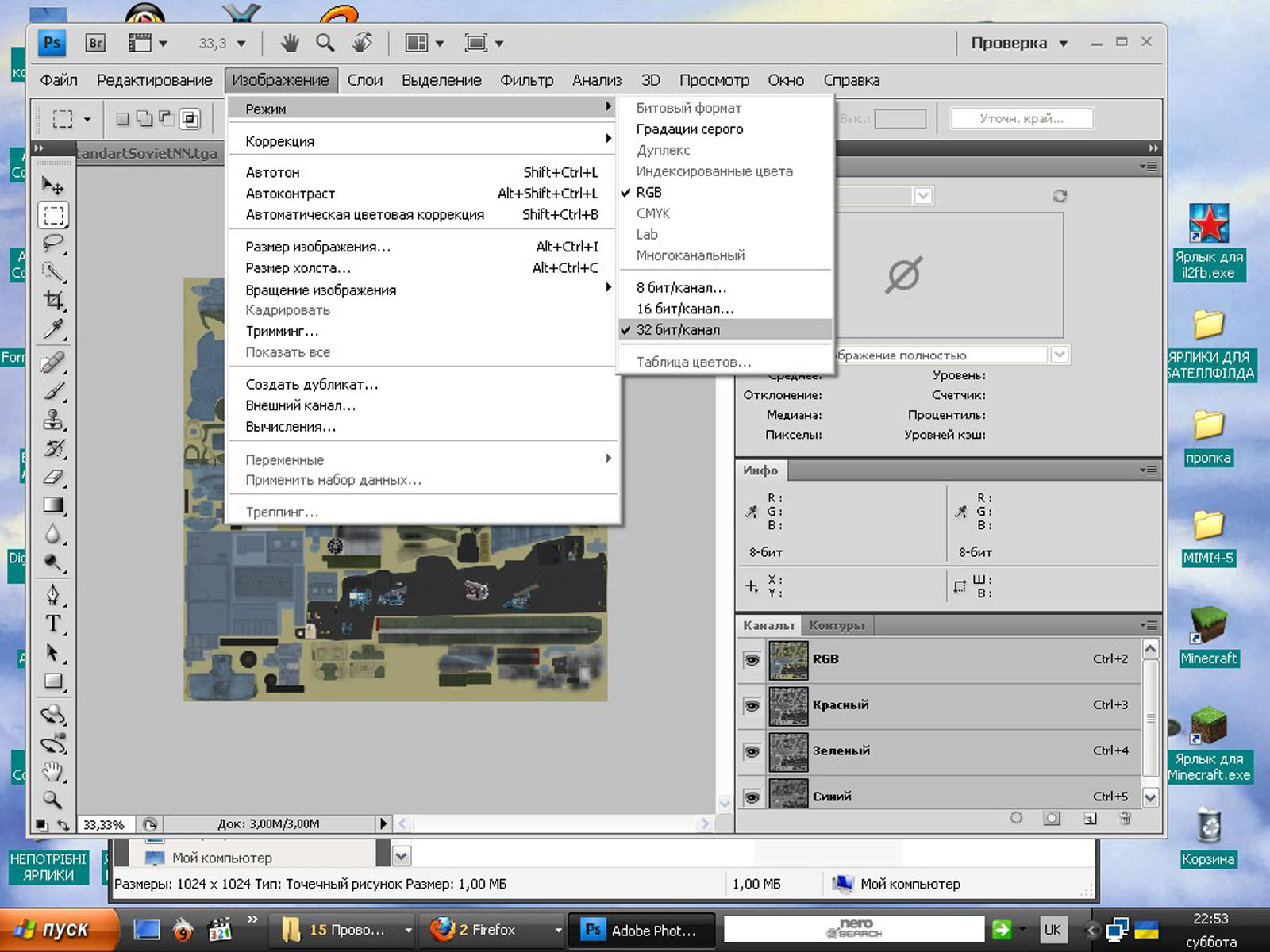Click the Zoom tool magnifier in toolbox
This screenshot has width=1270, height=952.
coord(53,800)
